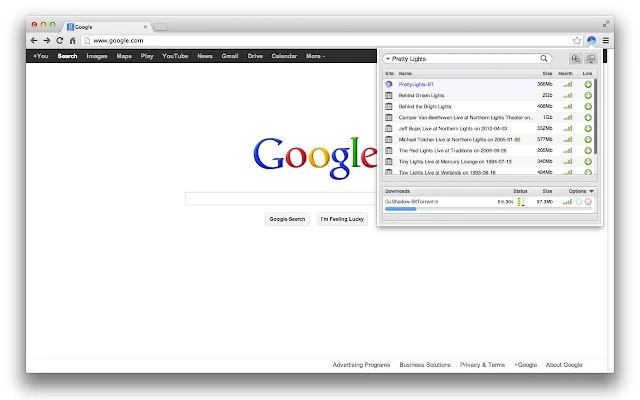Enter full screen using the window's expand arrows

[606, 24]
